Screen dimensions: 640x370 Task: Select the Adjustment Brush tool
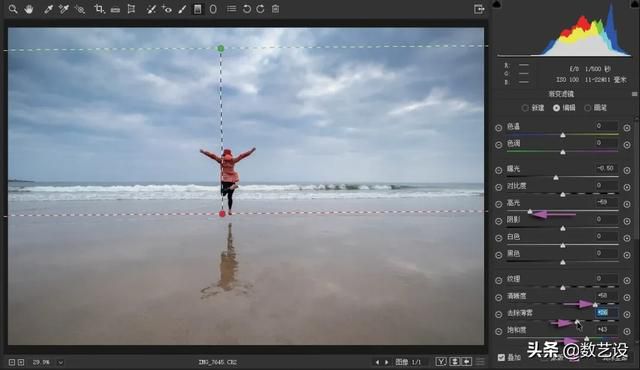[x=182, y=9]
